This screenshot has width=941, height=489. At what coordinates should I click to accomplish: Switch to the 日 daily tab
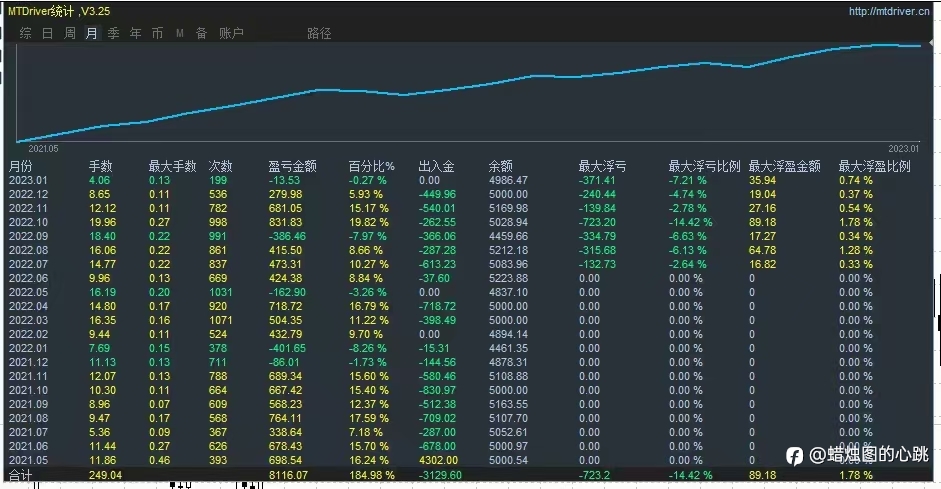click(x=47, y=33)
